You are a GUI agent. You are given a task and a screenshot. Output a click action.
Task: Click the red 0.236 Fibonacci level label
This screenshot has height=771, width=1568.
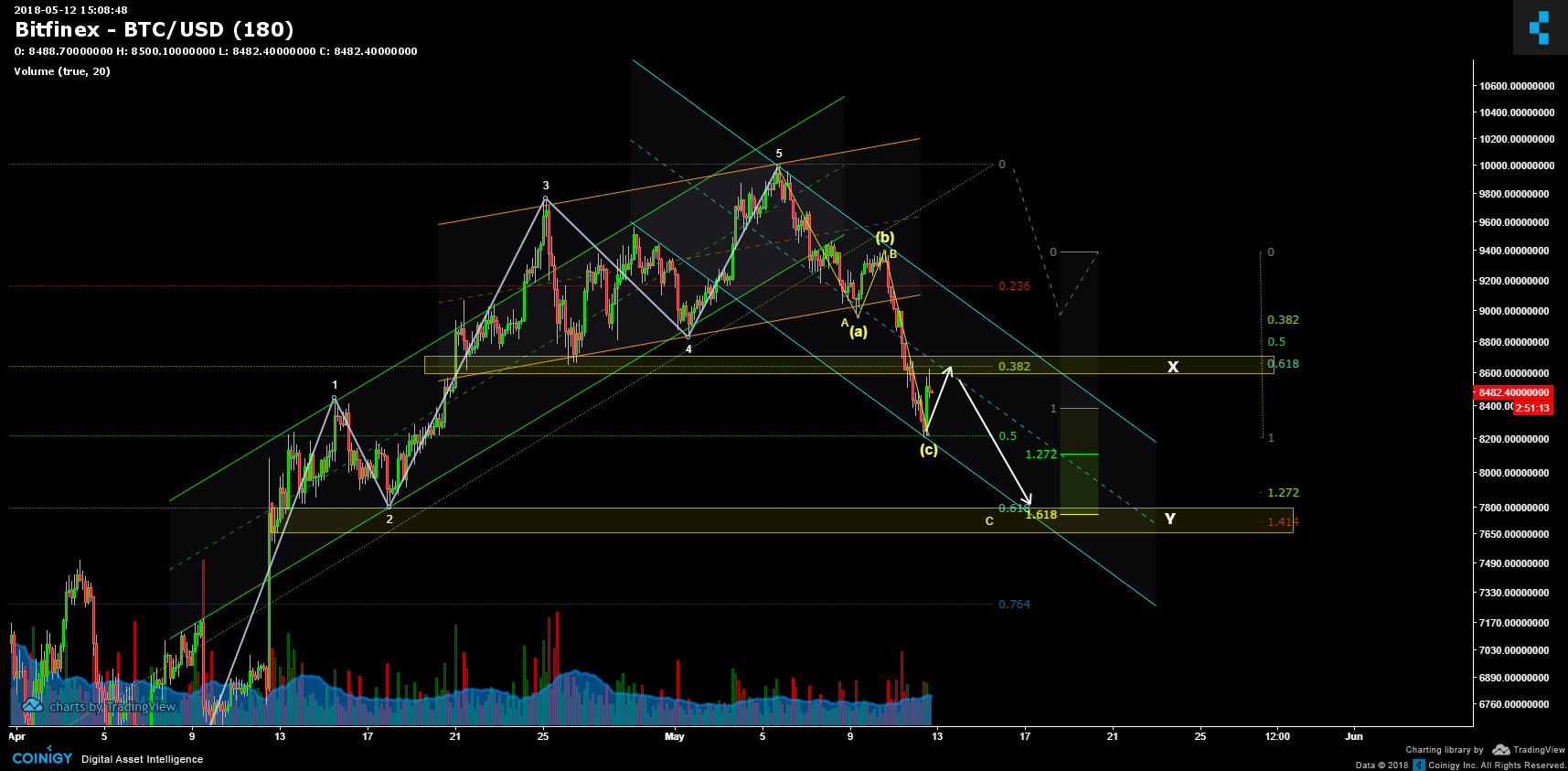point(1014,286)
